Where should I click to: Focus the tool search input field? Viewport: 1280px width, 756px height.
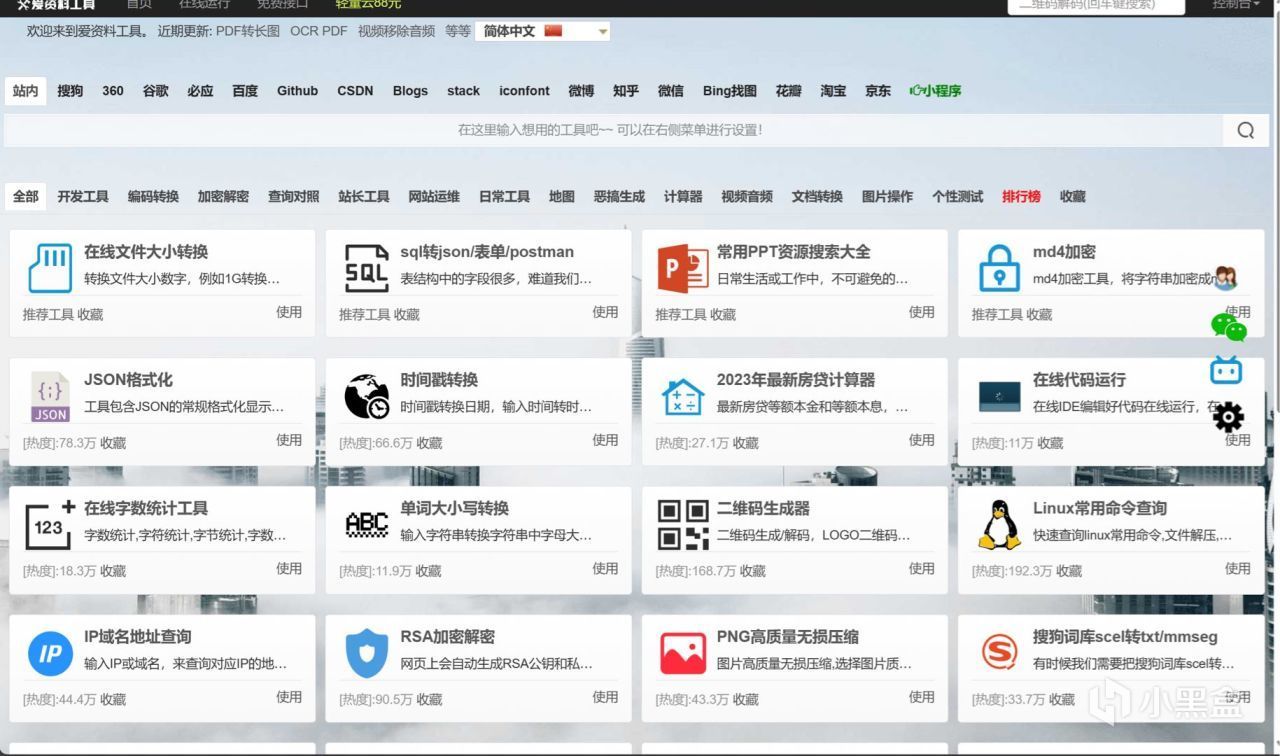(x=613, y=130)
